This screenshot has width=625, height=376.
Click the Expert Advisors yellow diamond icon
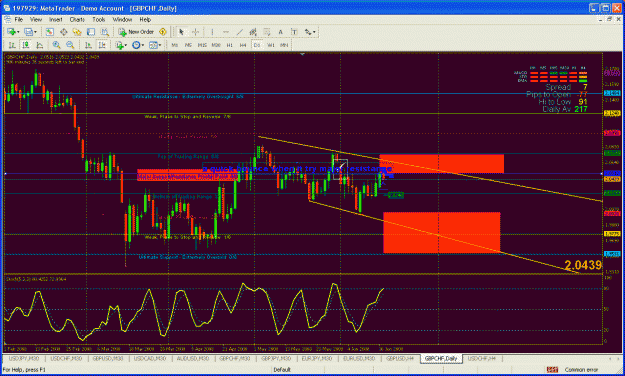[163, 32]
